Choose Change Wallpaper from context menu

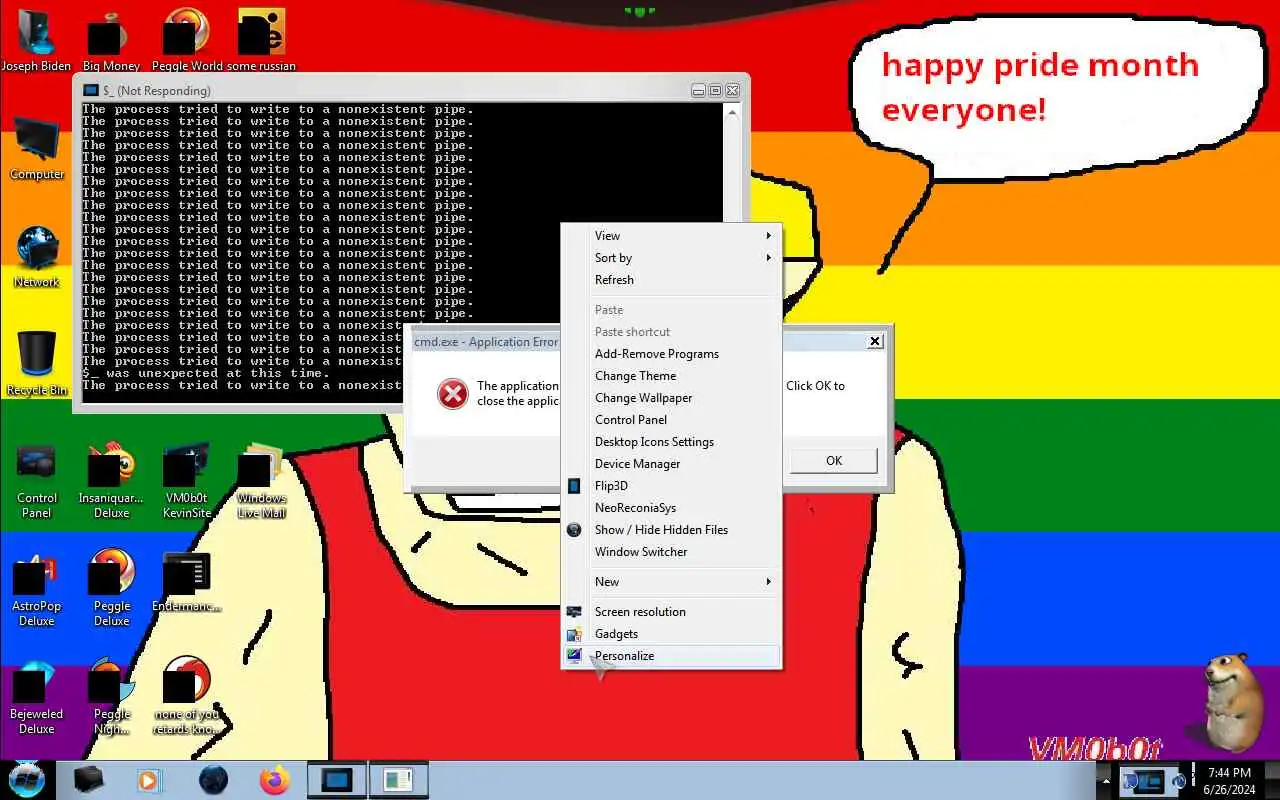[671, 398]
